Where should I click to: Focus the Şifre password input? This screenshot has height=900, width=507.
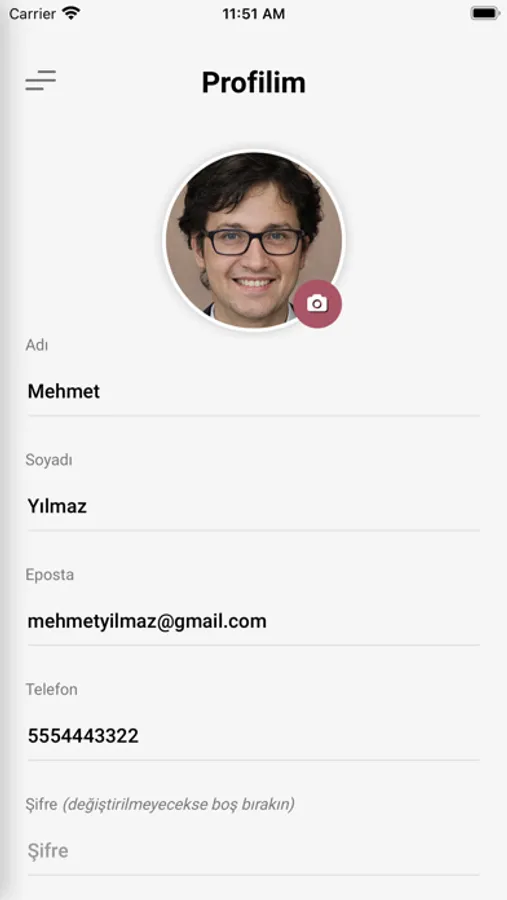click(253, 851)
